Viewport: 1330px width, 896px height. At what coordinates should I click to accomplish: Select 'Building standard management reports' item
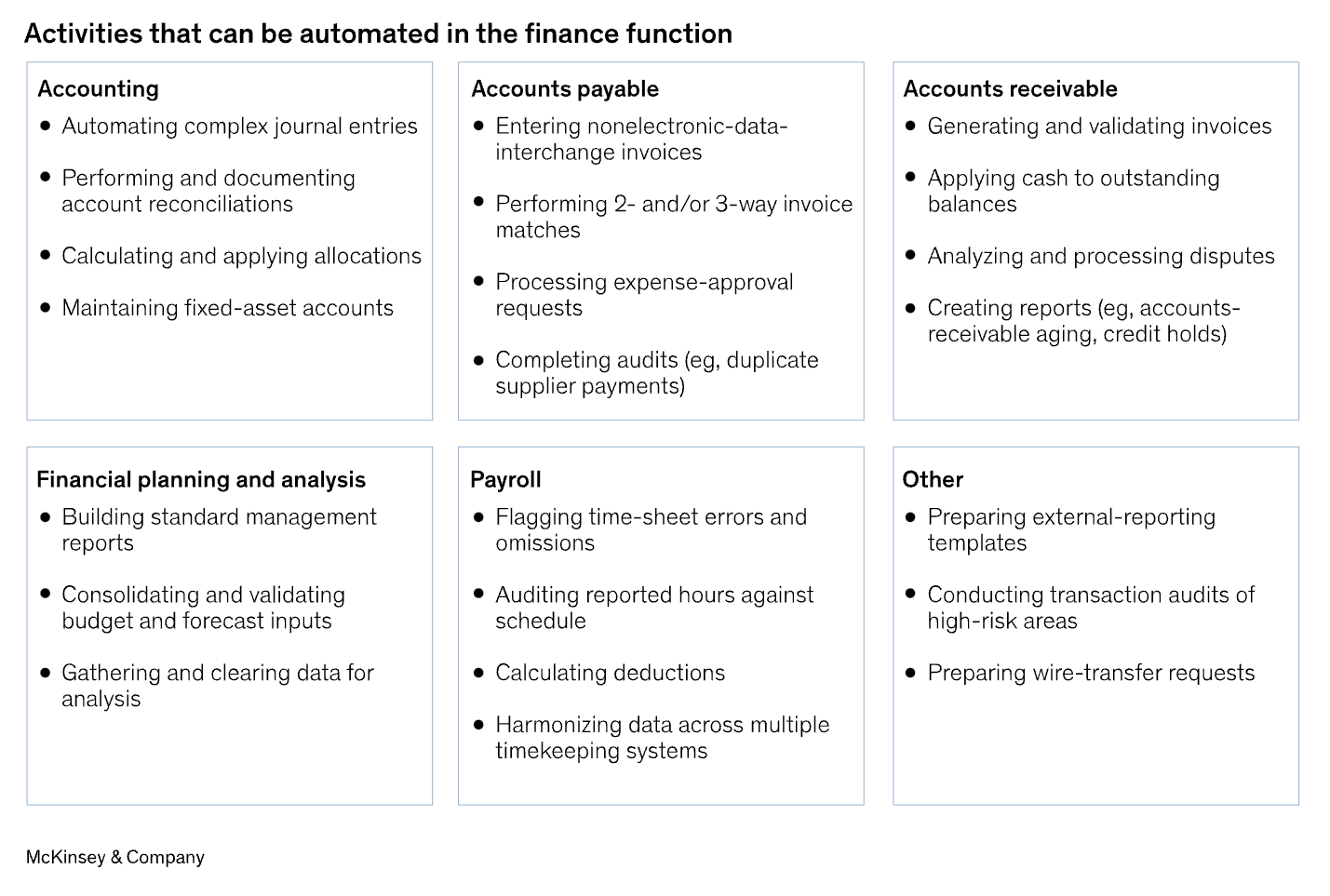[x=219, y=530]
